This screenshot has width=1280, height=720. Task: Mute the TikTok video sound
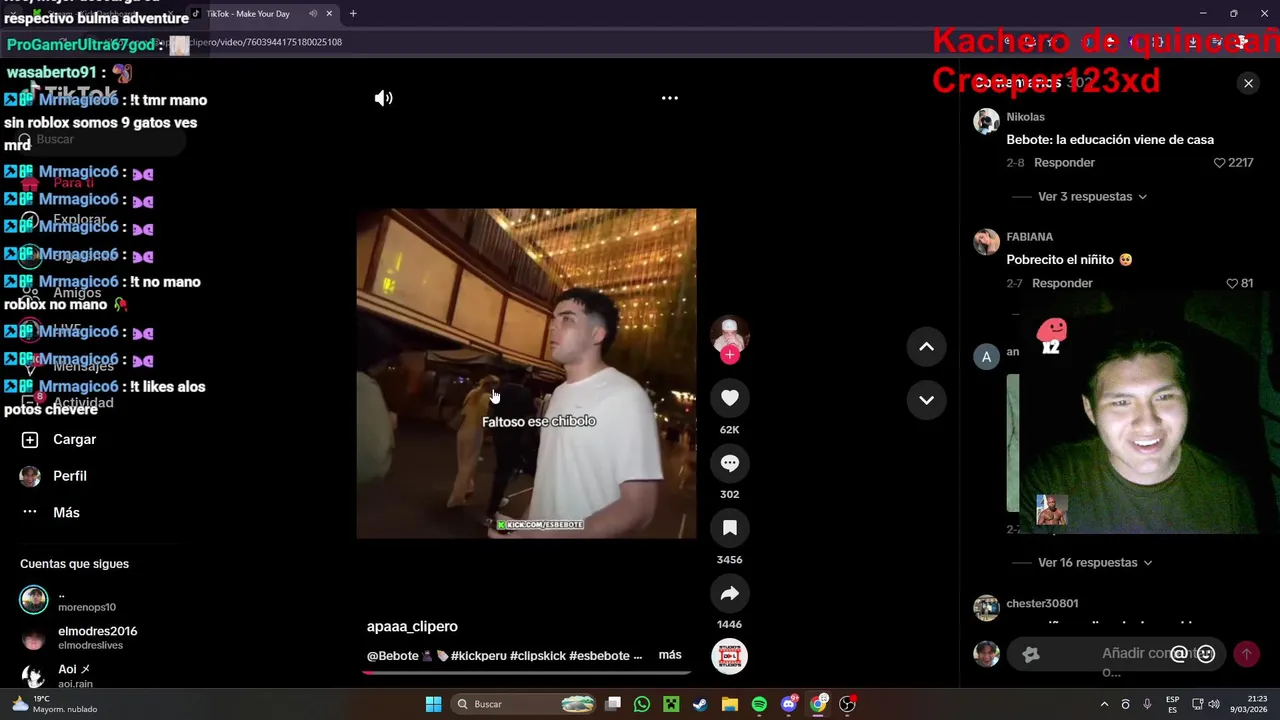click(x=384, y=98)
